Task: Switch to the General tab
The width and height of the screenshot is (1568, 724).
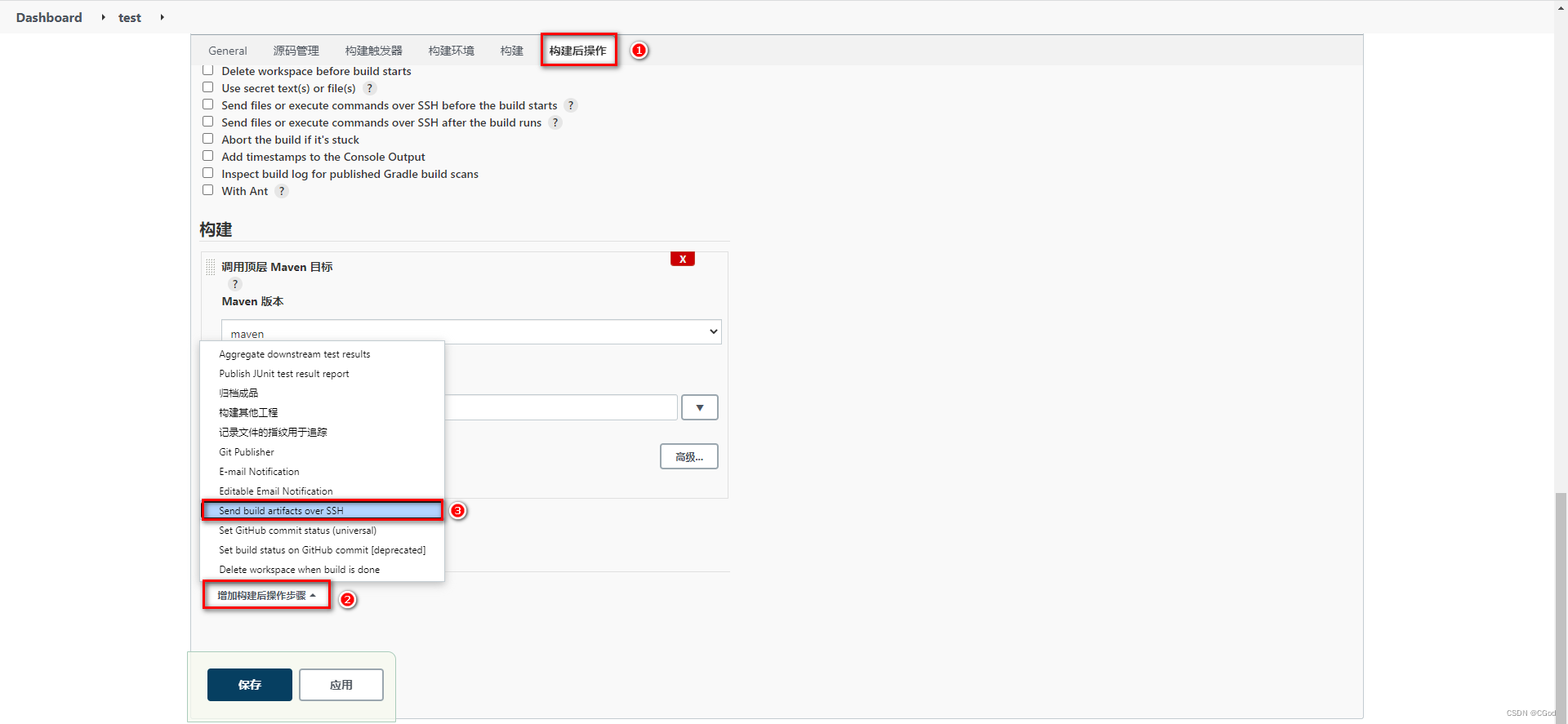Action: 227,51
